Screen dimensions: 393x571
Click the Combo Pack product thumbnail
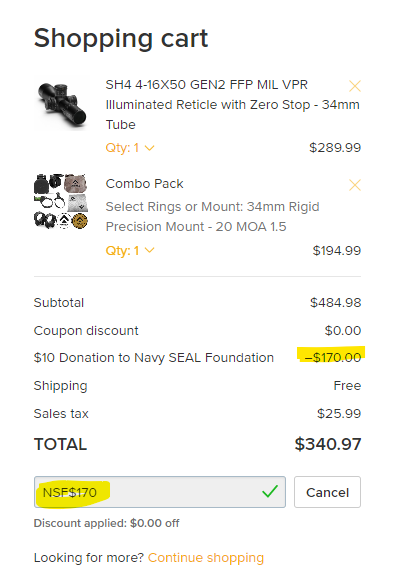click(61, 202)
